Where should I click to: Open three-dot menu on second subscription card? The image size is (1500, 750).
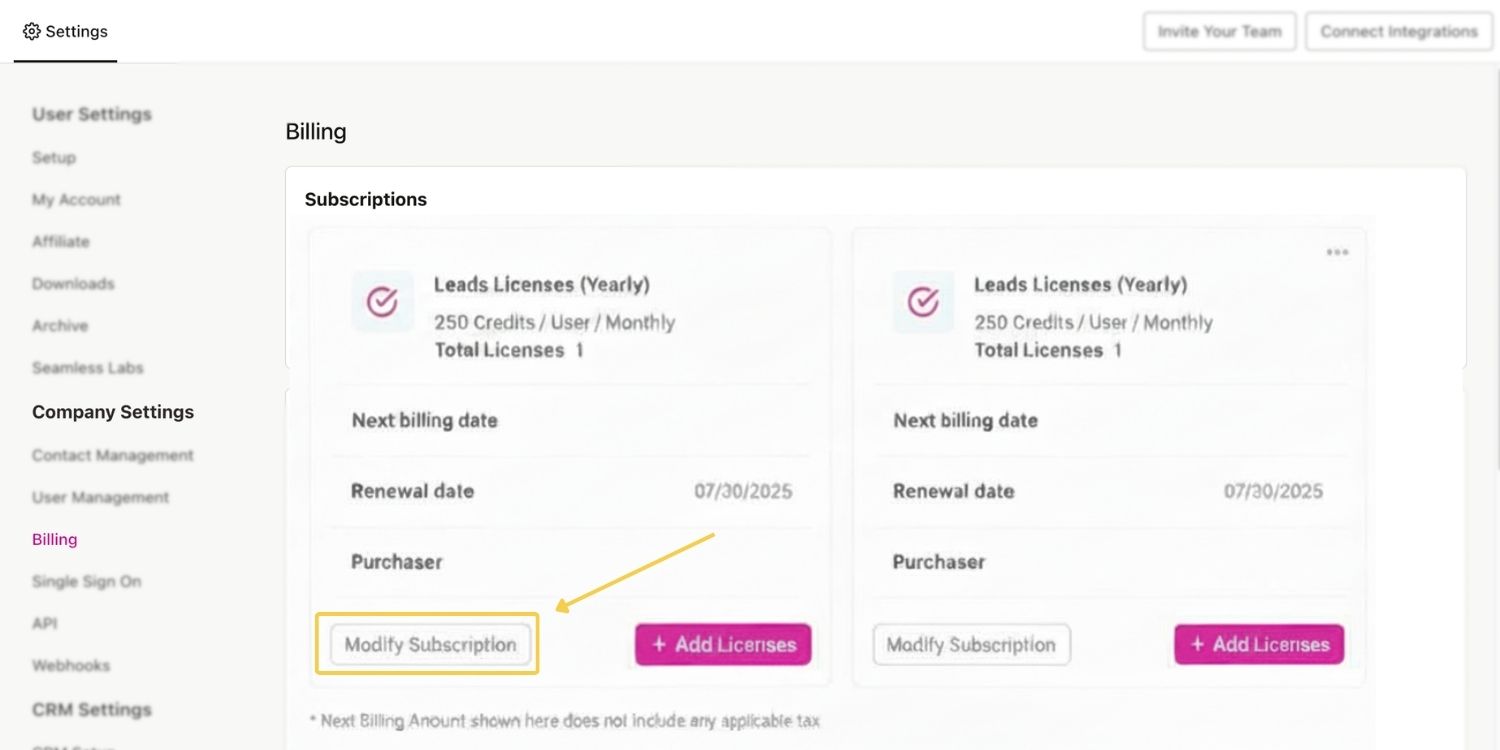tap(1337, 252)
